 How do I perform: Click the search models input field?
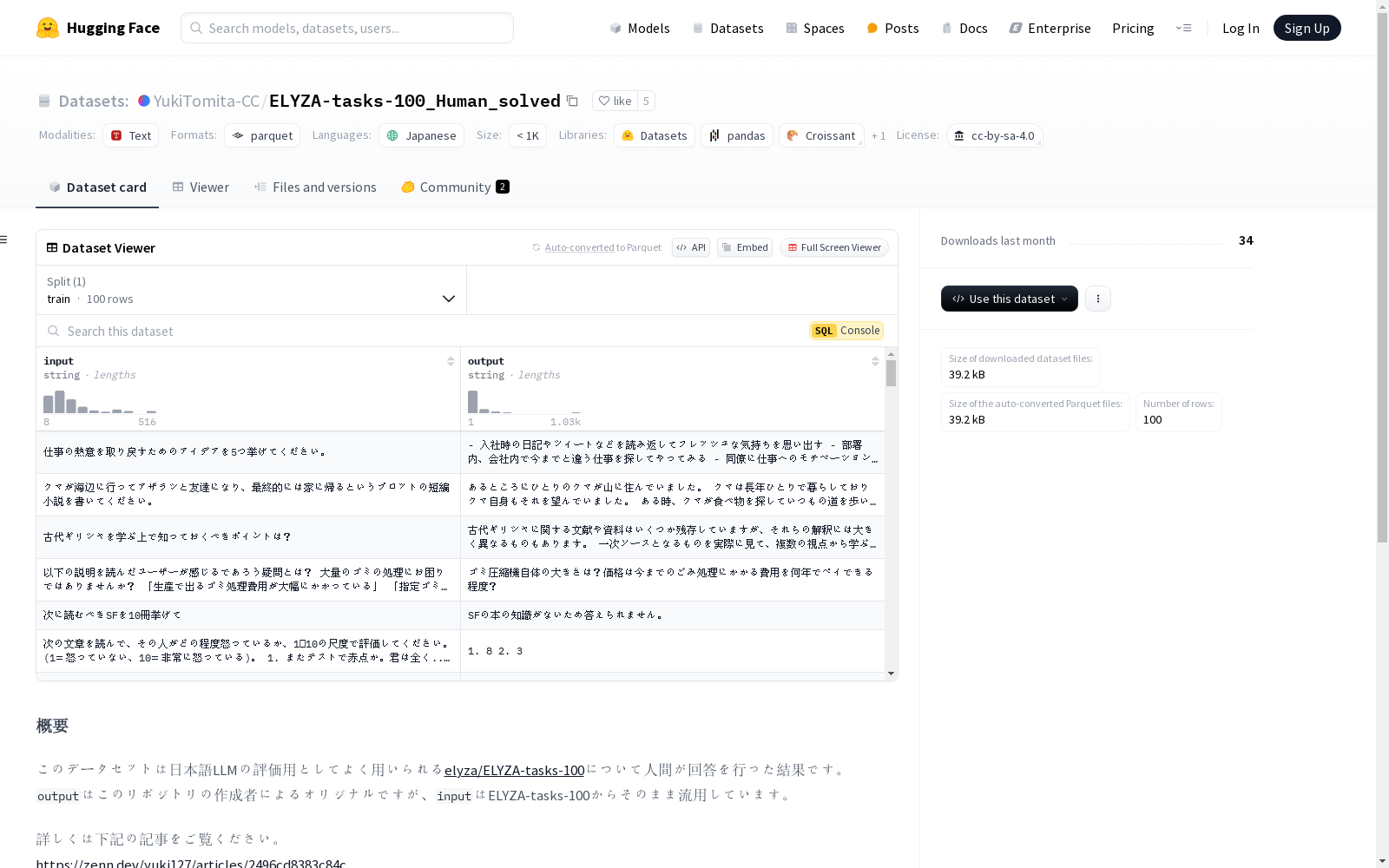click(x=347, y=28)
